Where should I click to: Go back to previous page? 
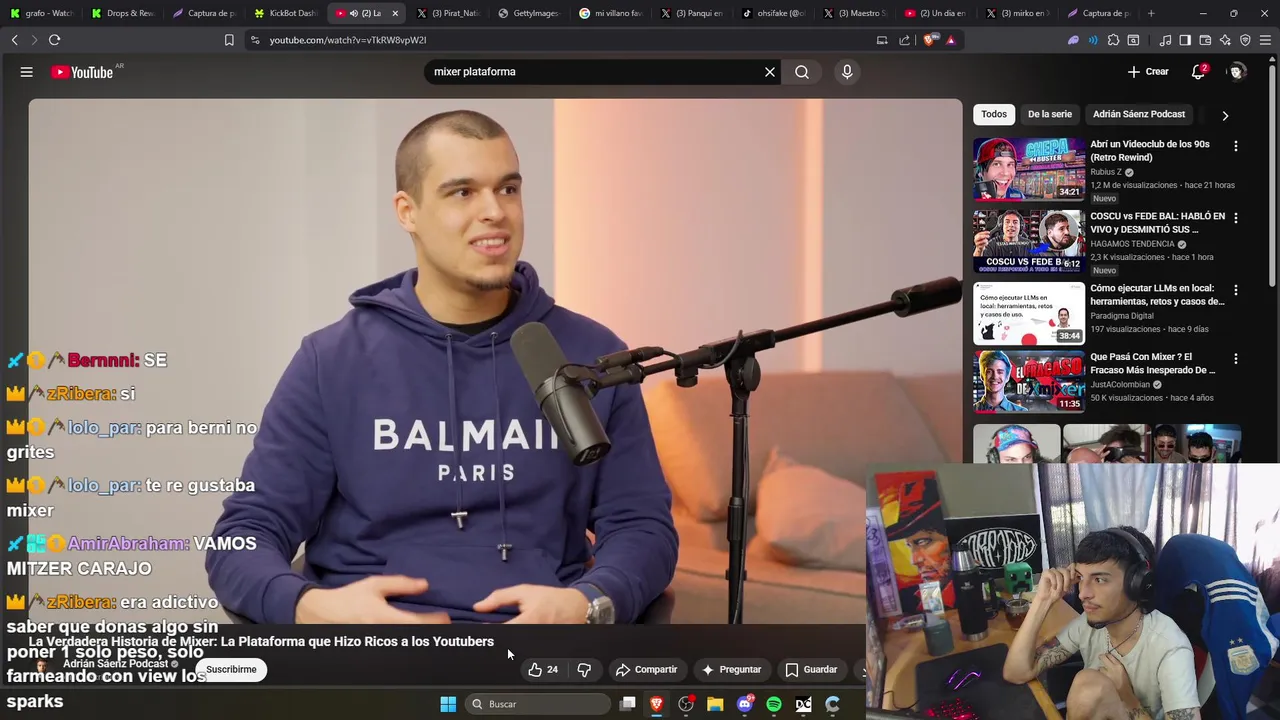coord(14,40)
